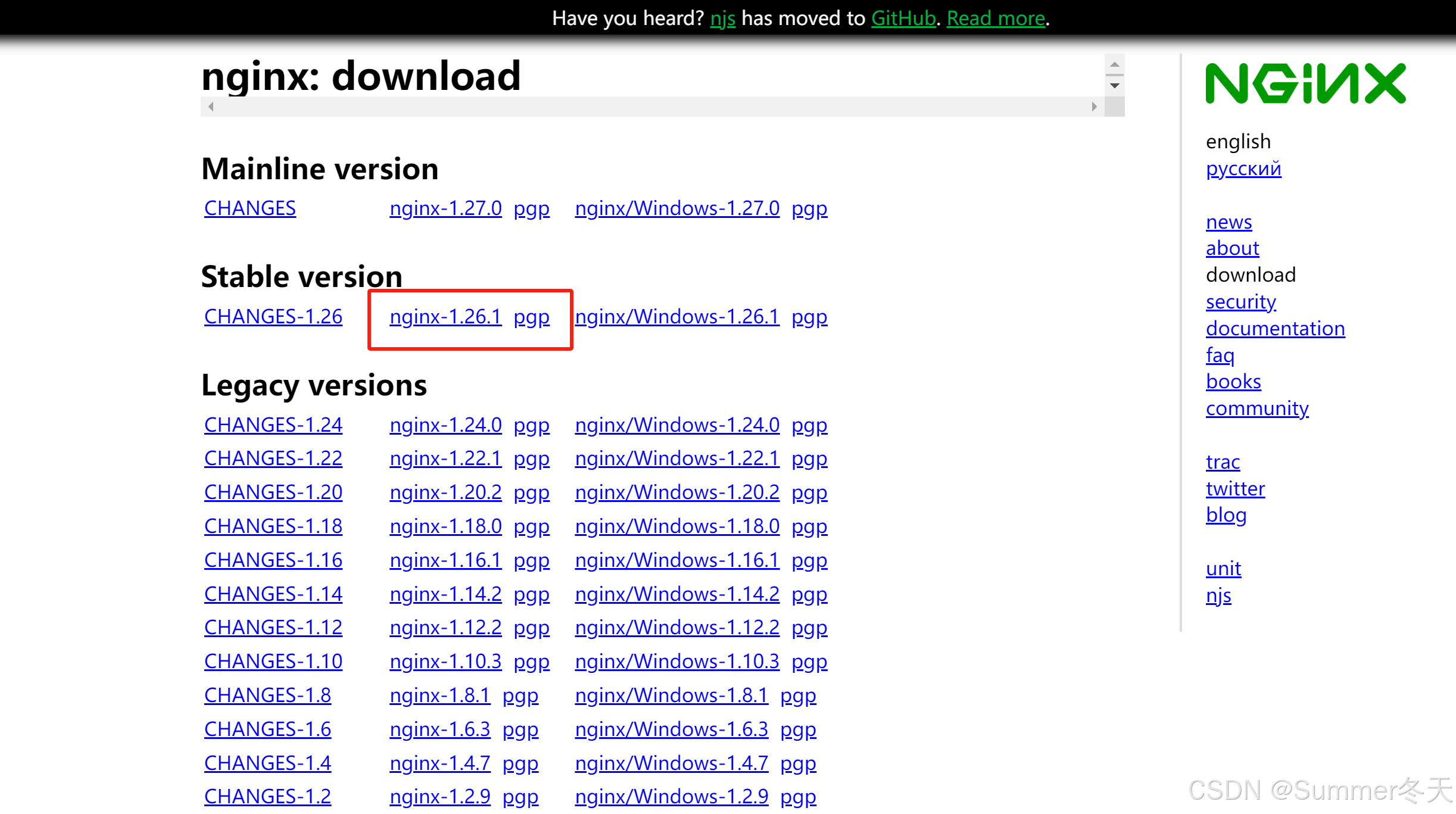Download nginx/Windows-1.10.3
The height and width of the screenshot is (814, 1456).
point(677,662)
